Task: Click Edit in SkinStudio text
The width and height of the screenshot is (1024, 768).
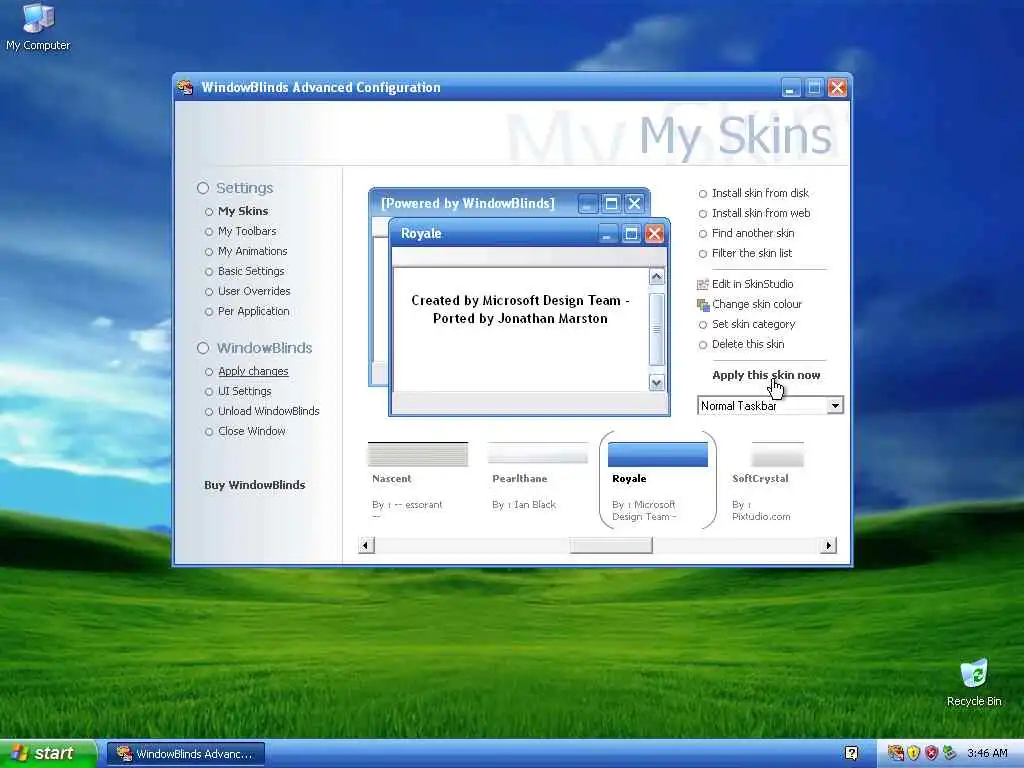Action: [x=752, y=284]
